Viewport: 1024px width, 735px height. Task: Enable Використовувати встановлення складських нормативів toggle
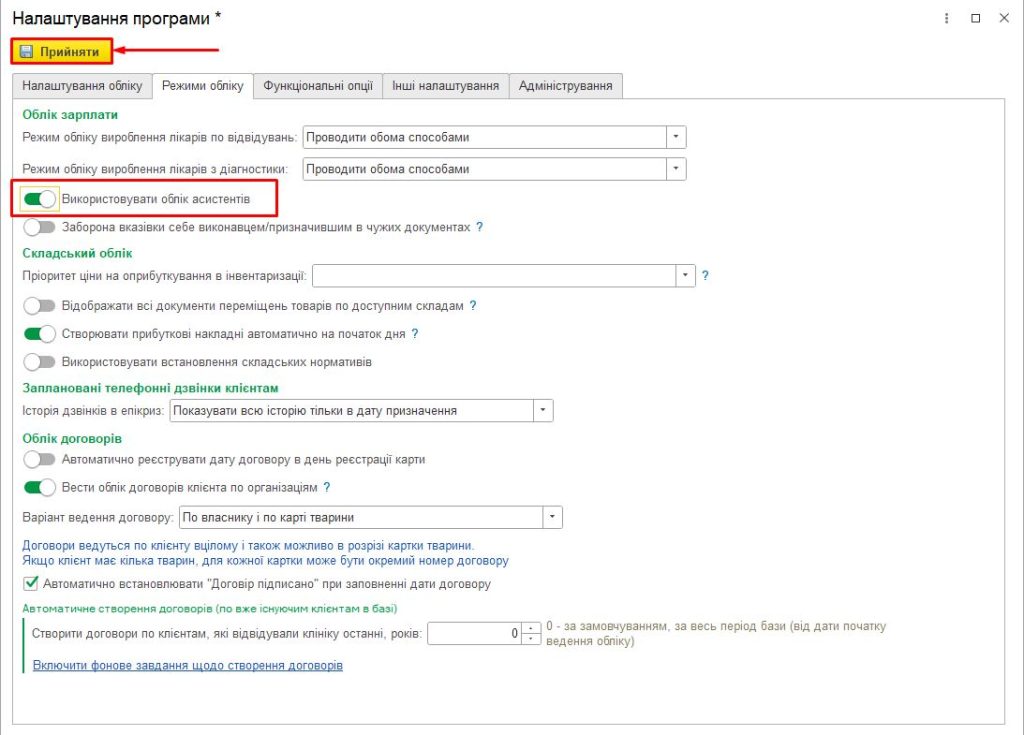[x=39, y=362]
